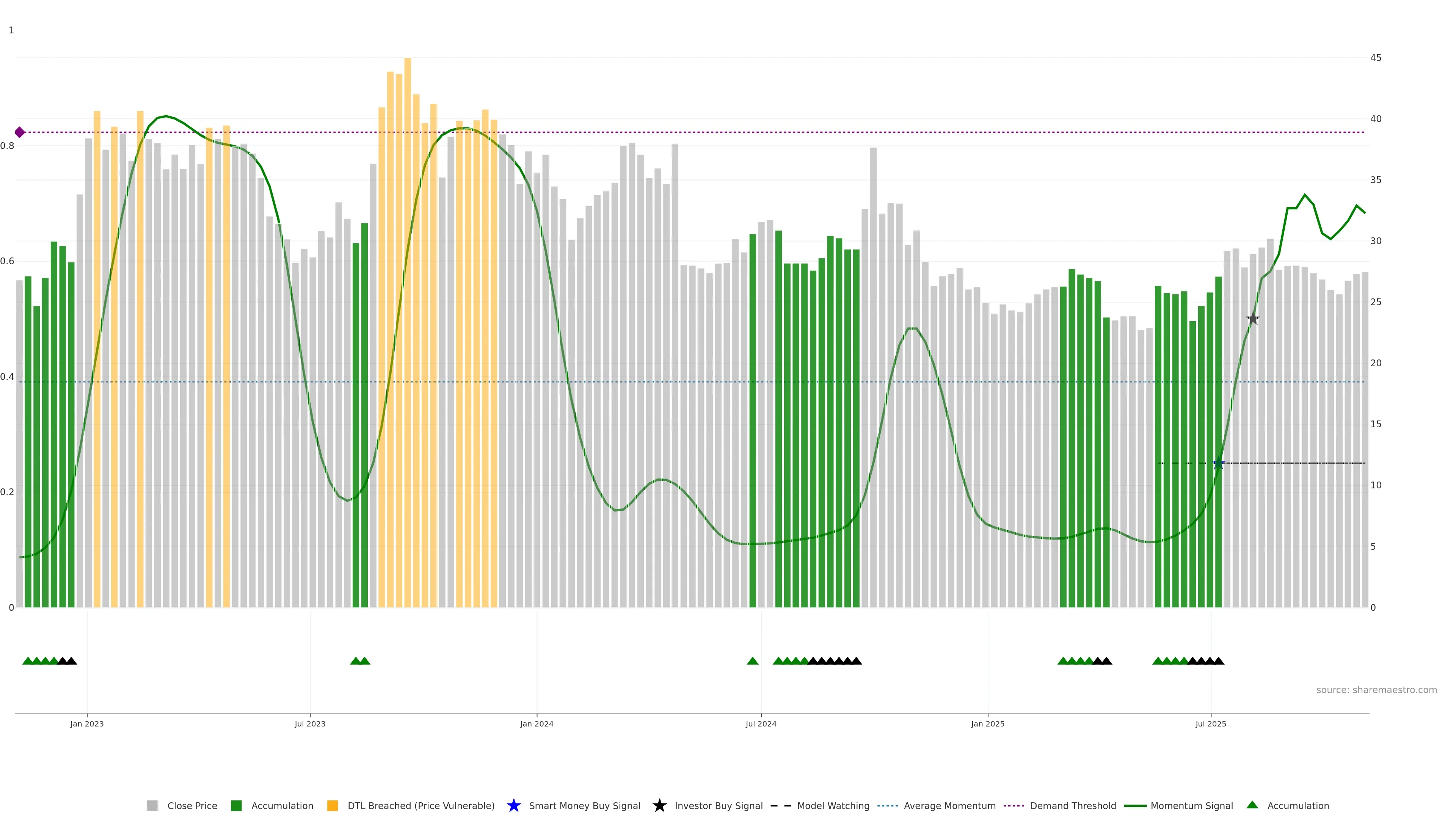Click the Jan 2023 axis label

coord(87,723)
